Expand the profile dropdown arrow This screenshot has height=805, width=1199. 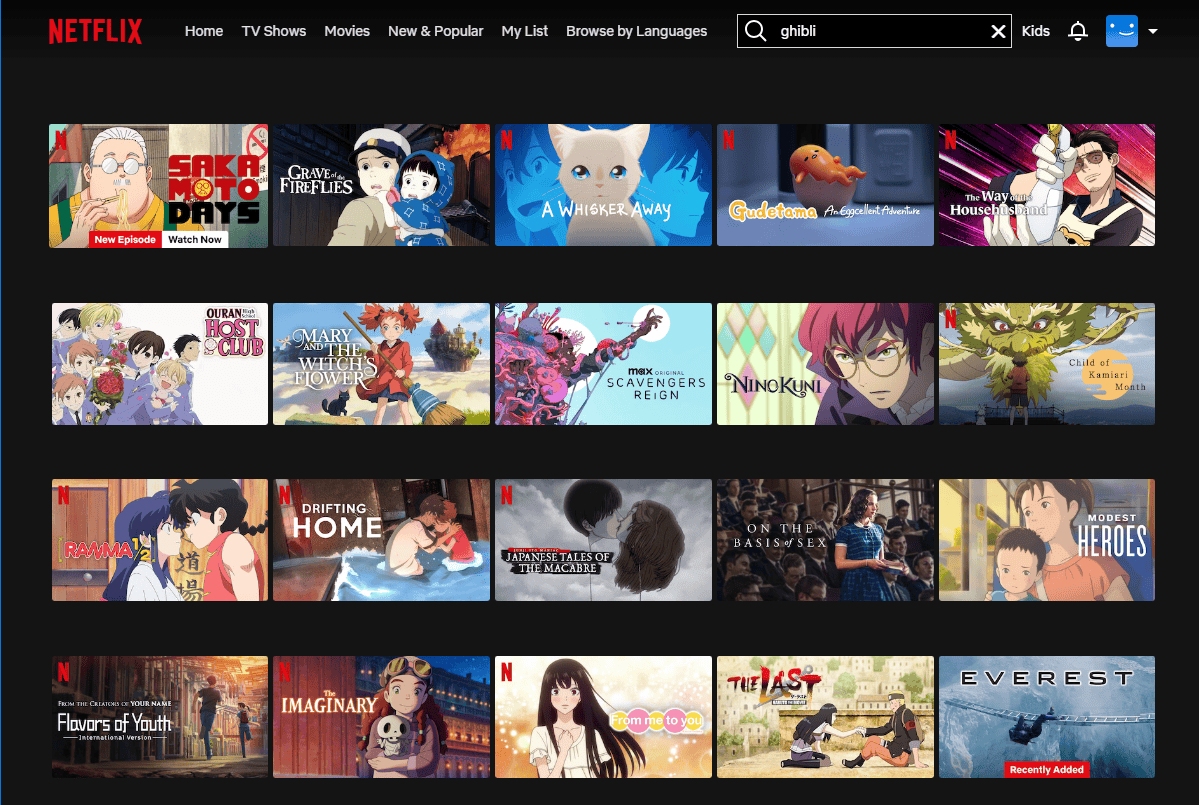coord(1153,31)
